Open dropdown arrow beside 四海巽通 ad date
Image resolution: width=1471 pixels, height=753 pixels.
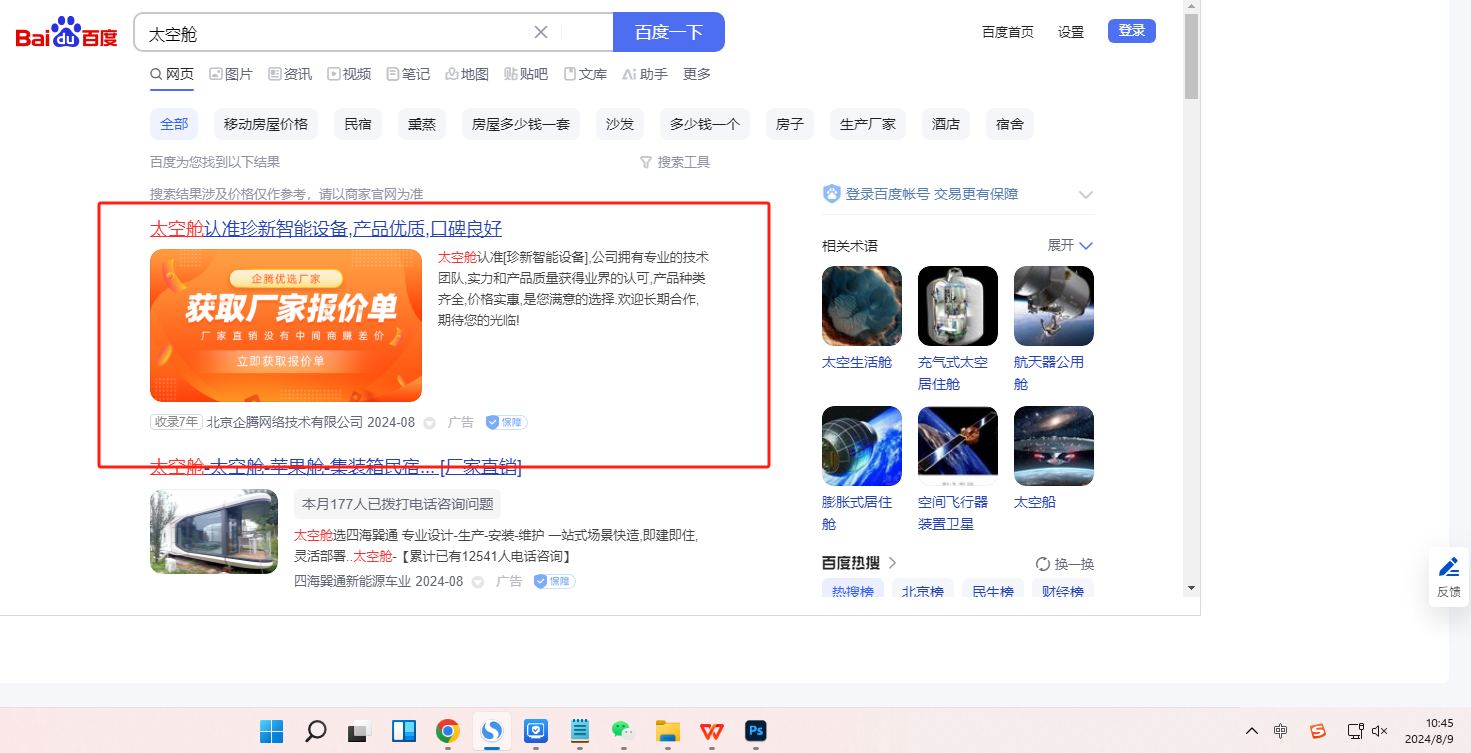click(x=478, y=582)
